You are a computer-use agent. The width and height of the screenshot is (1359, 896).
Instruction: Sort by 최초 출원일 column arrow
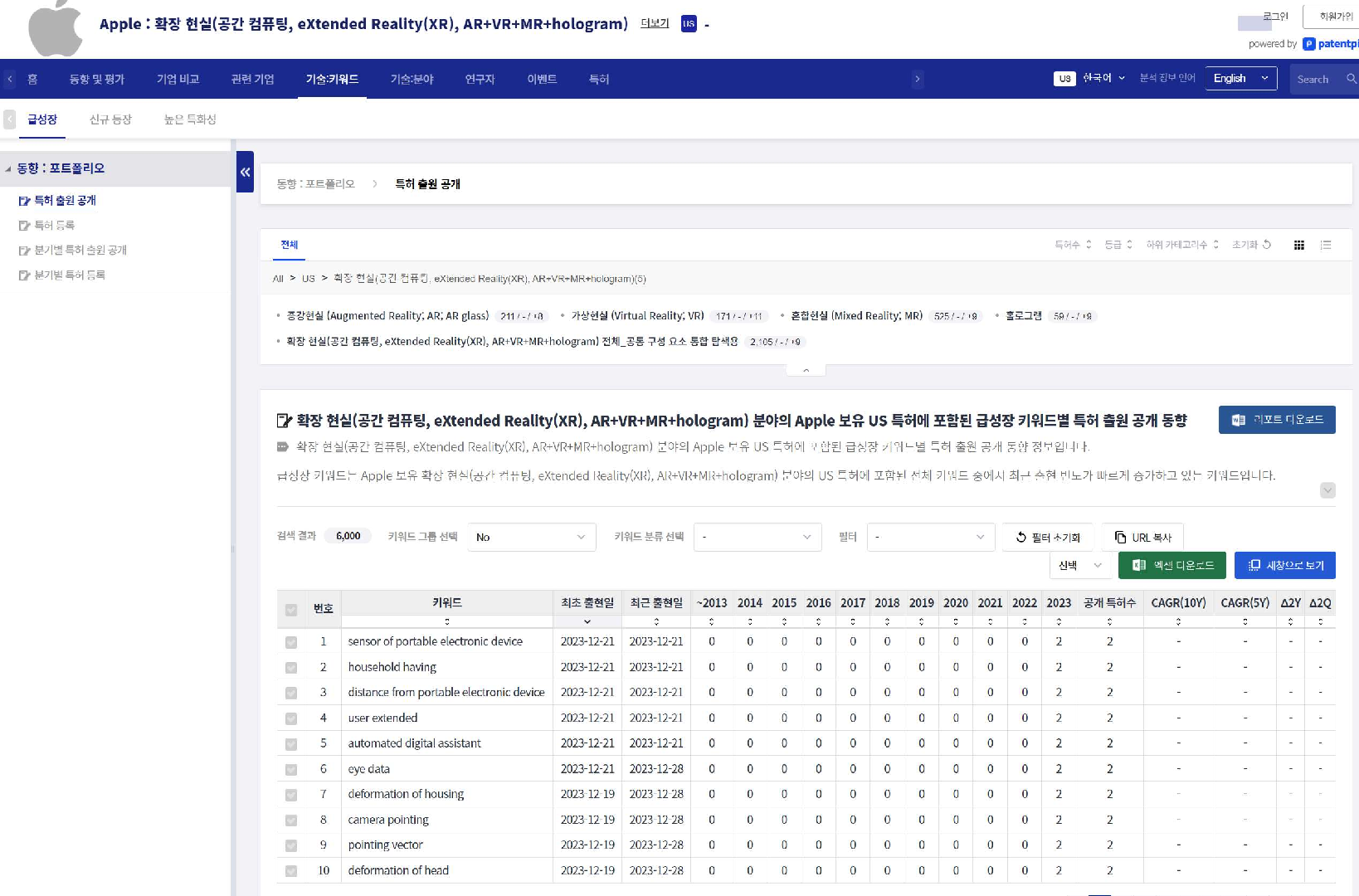[587, 621]
